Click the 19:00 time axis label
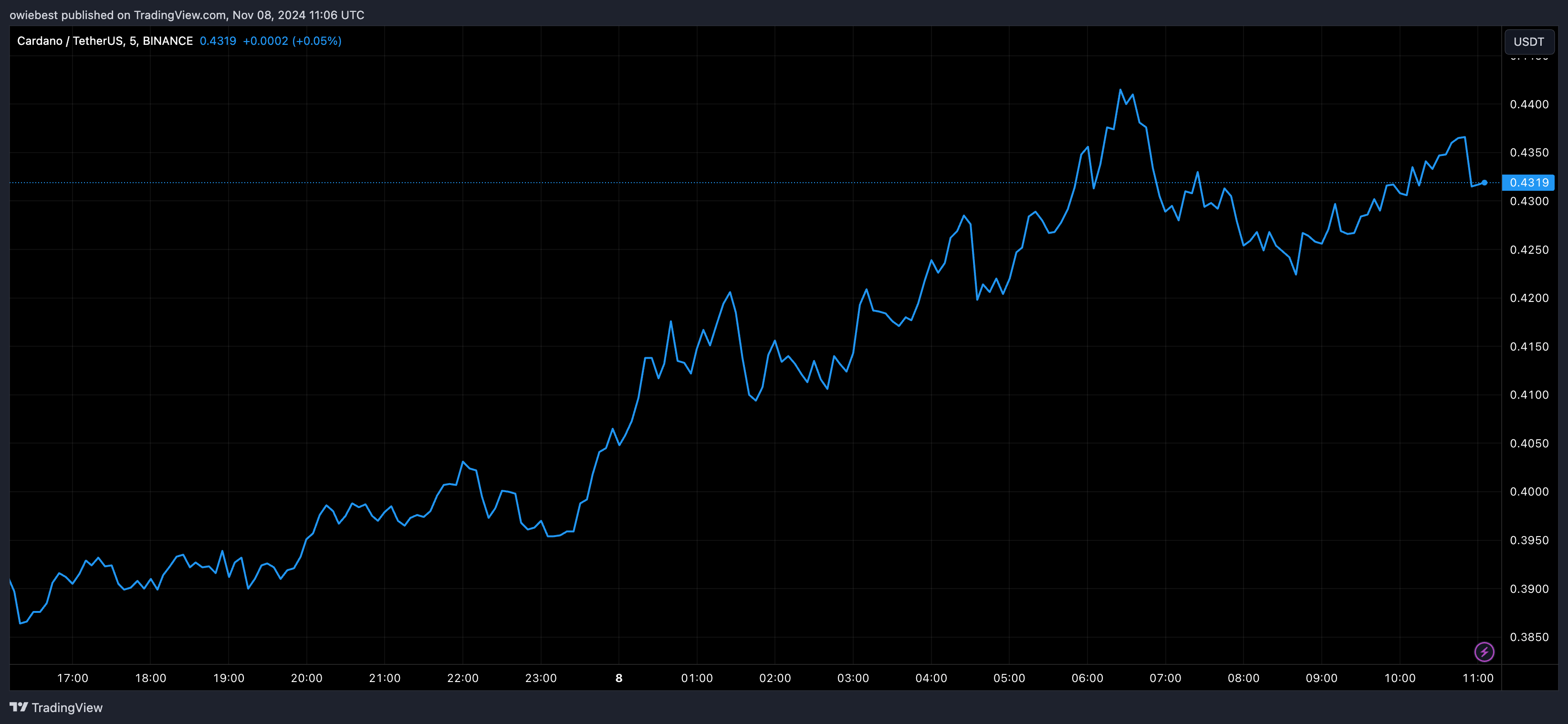 [x=228, y=678]
